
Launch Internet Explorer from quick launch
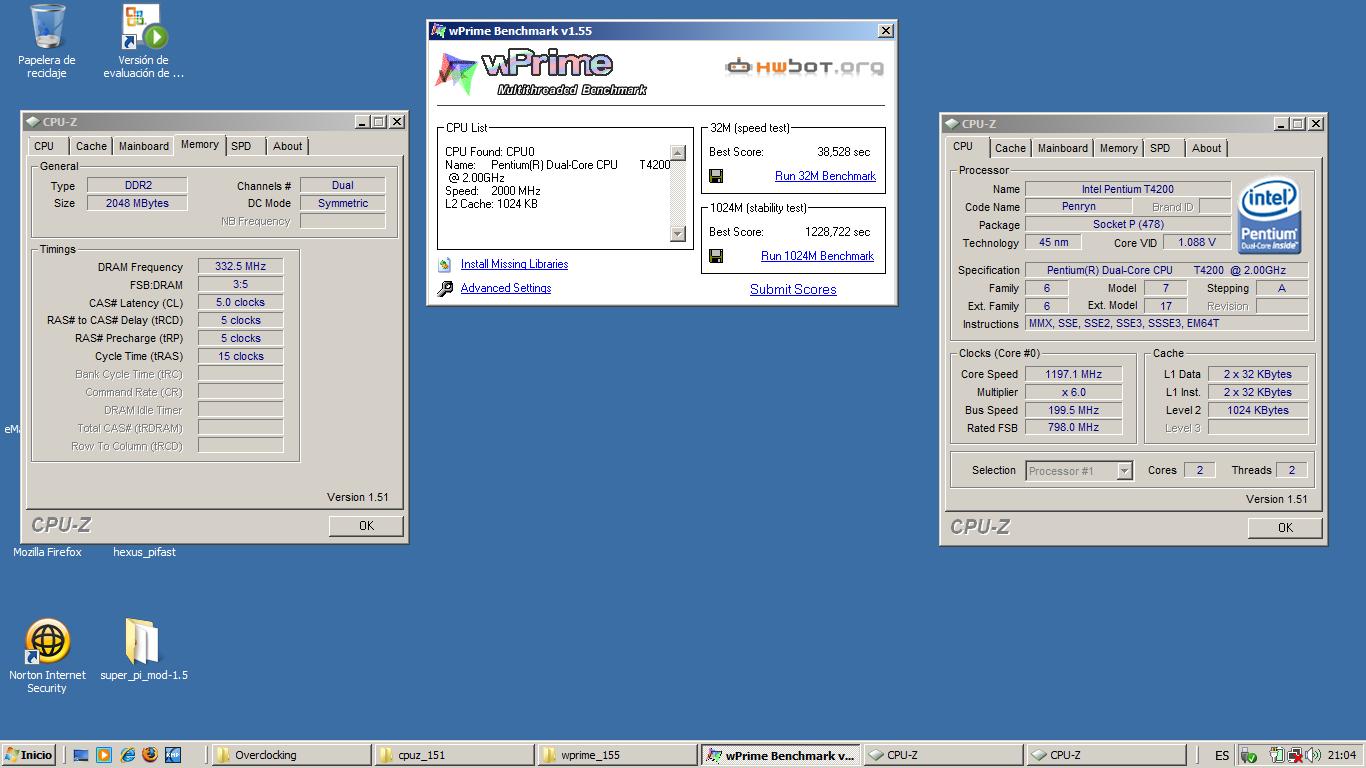pos(127,755)
